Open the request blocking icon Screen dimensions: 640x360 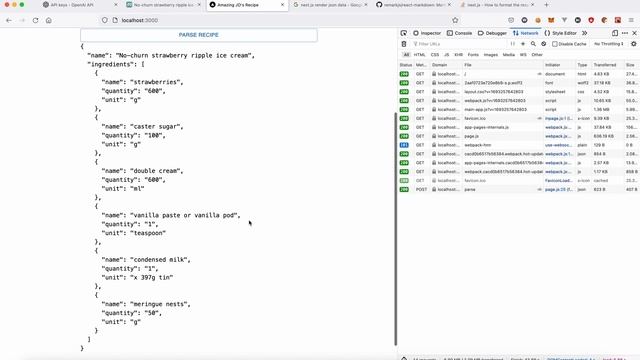[x=544, y=44]
